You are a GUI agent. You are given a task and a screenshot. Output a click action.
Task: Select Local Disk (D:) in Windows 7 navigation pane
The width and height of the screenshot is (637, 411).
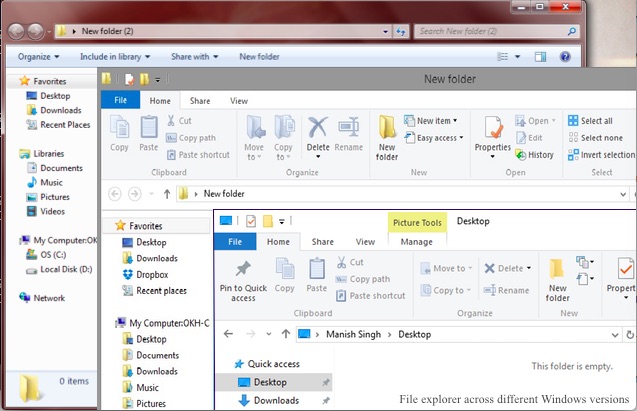(x=59, y=269)
